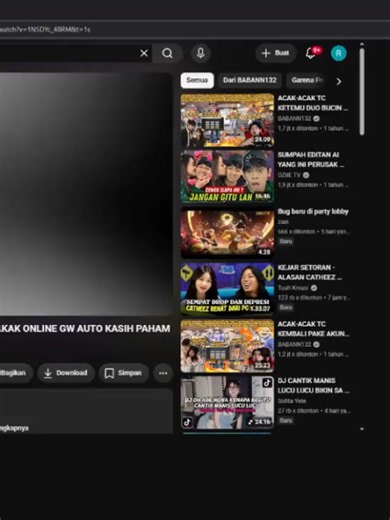Clear the search box with the X icon
390x520 pixels.
click(144, 53)
